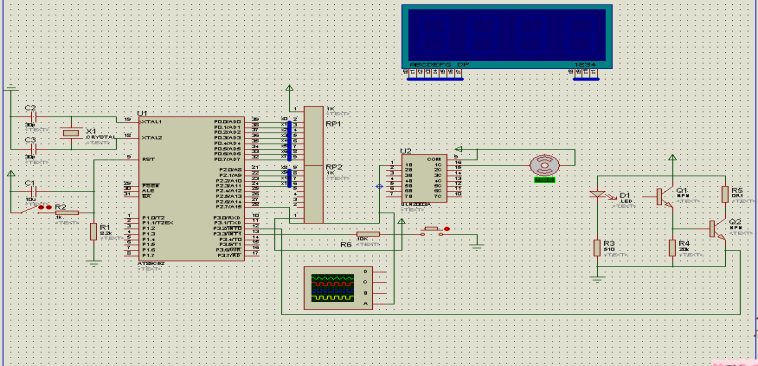
Task: Click the Q1 transistor symbol
Action: [665, 197]
